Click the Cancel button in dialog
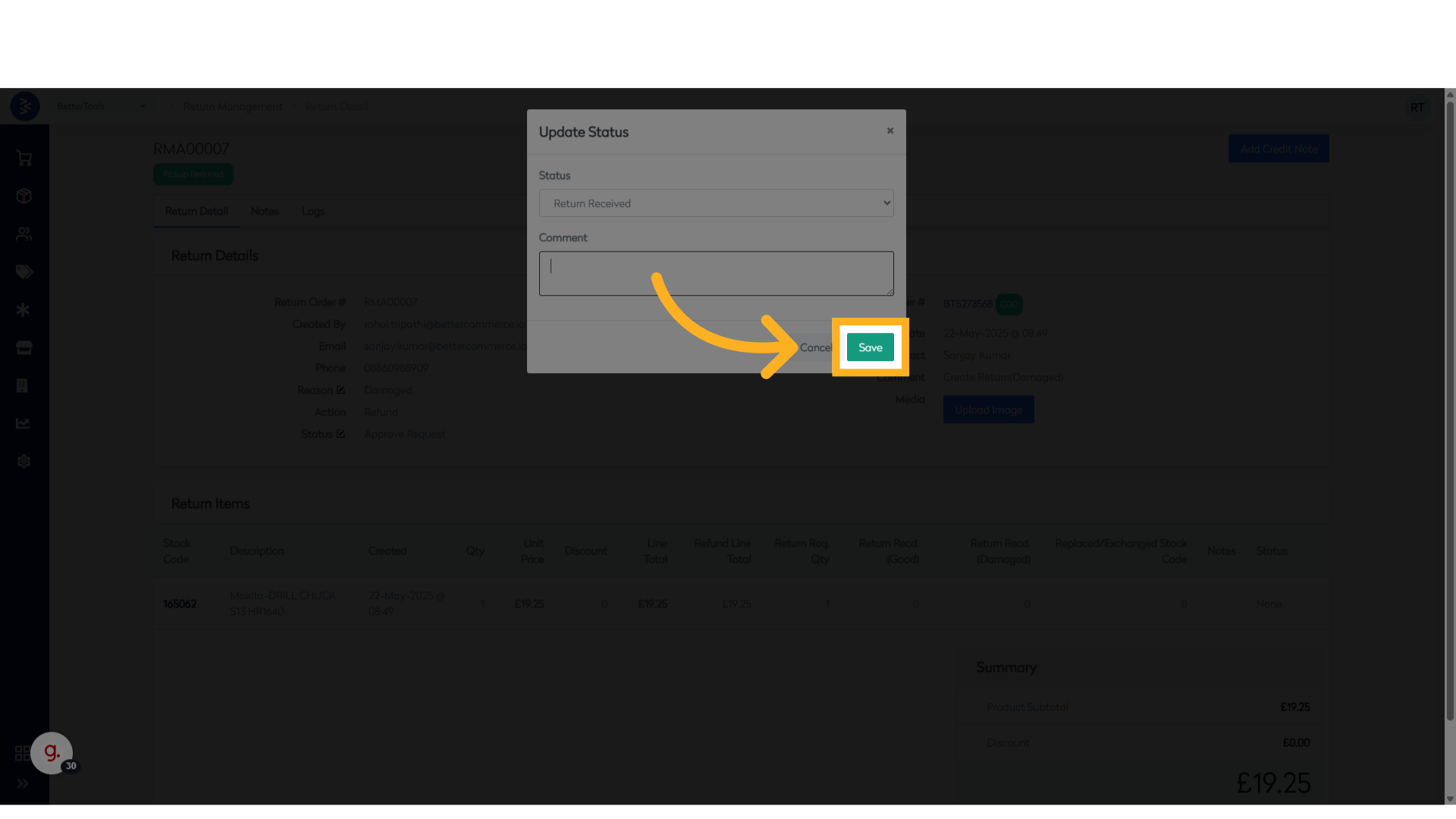 [x=815, y=347]
